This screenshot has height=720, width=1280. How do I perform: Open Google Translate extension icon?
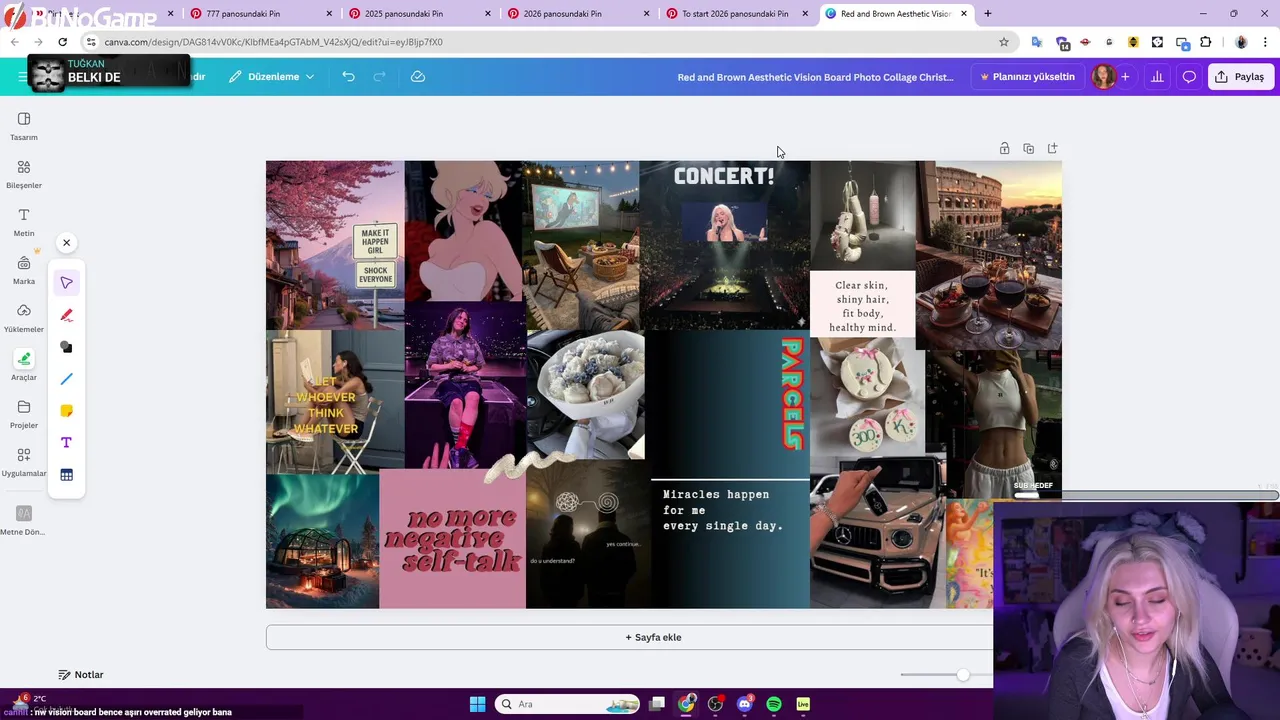(1037, 42)
